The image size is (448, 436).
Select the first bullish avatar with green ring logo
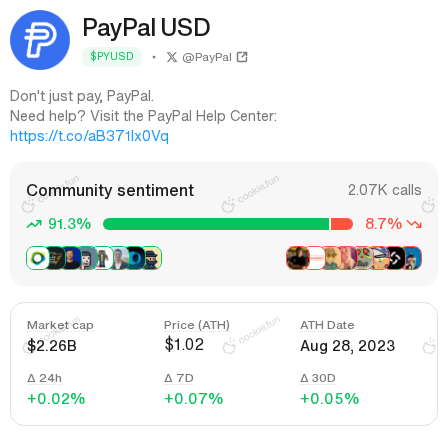[38, 258]
